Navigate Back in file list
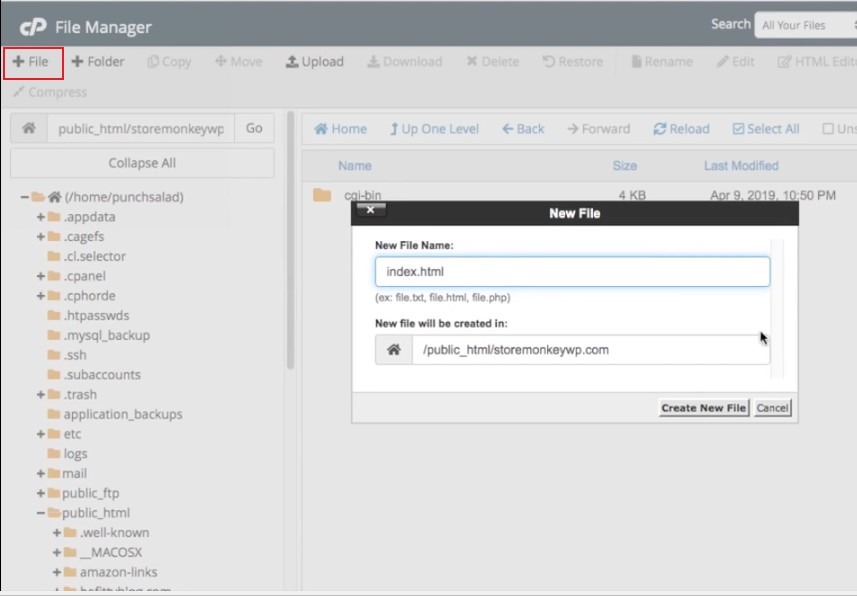This screenshot has height=596, width=857. tap(523, 129)
